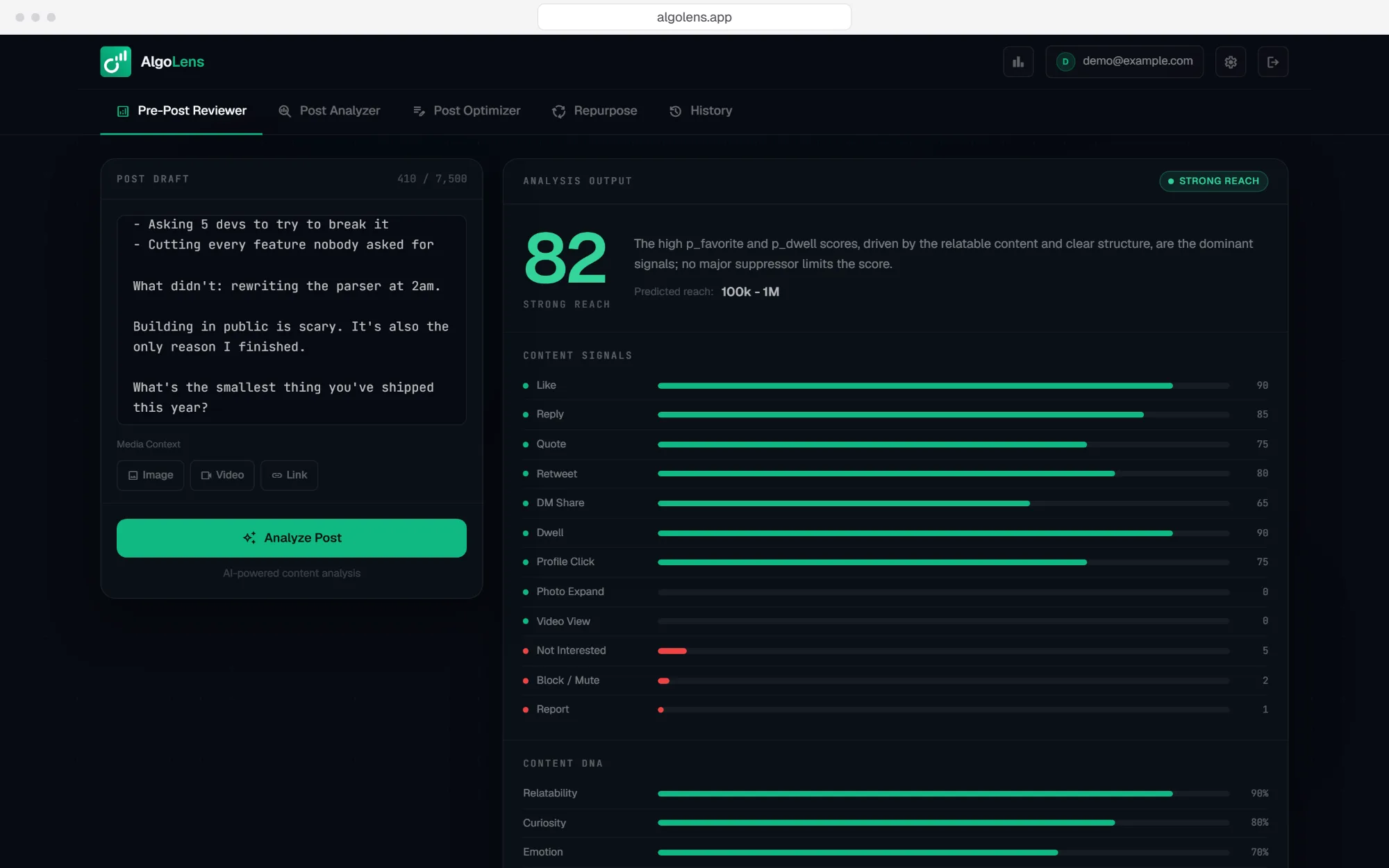1389x868 pixels.
Task: Click the predicted reach 100k - 1M value
Action: (x=750, y=292)
